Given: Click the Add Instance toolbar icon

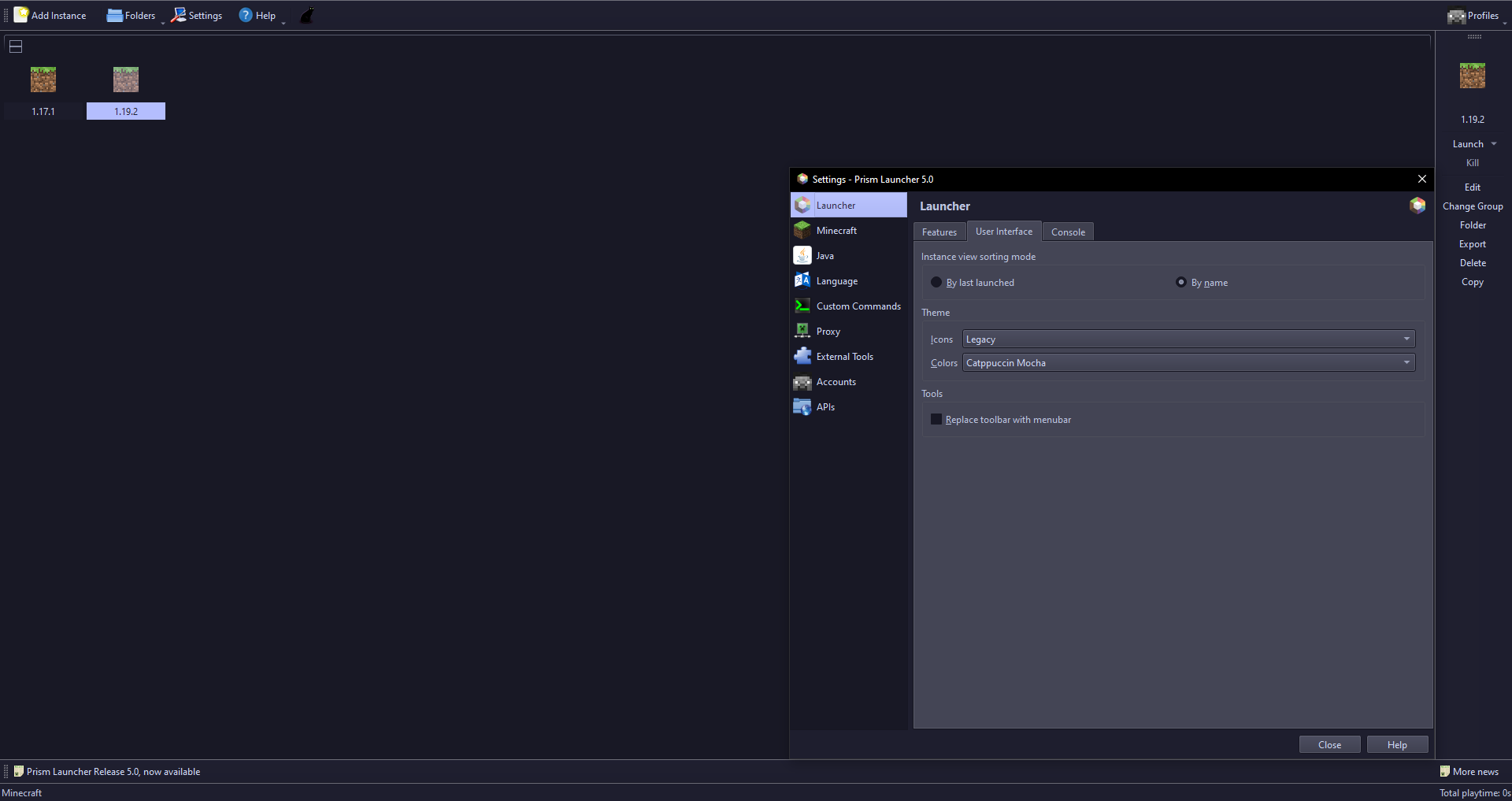Looking at the screenshot, I should (x=21, y=15).
